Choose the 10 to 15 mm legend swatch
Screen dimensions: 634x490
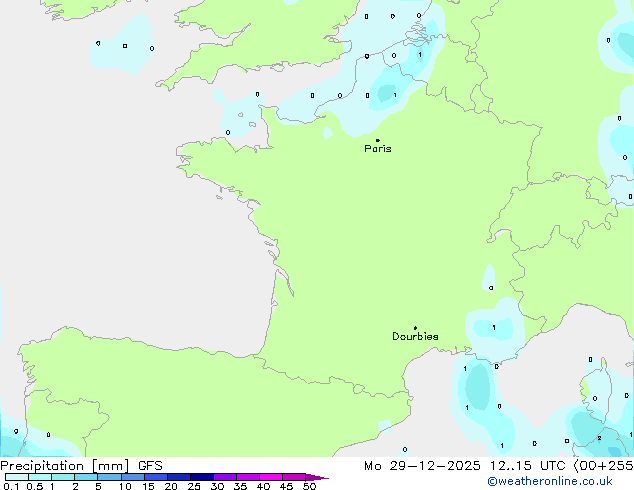coord(133,478)
